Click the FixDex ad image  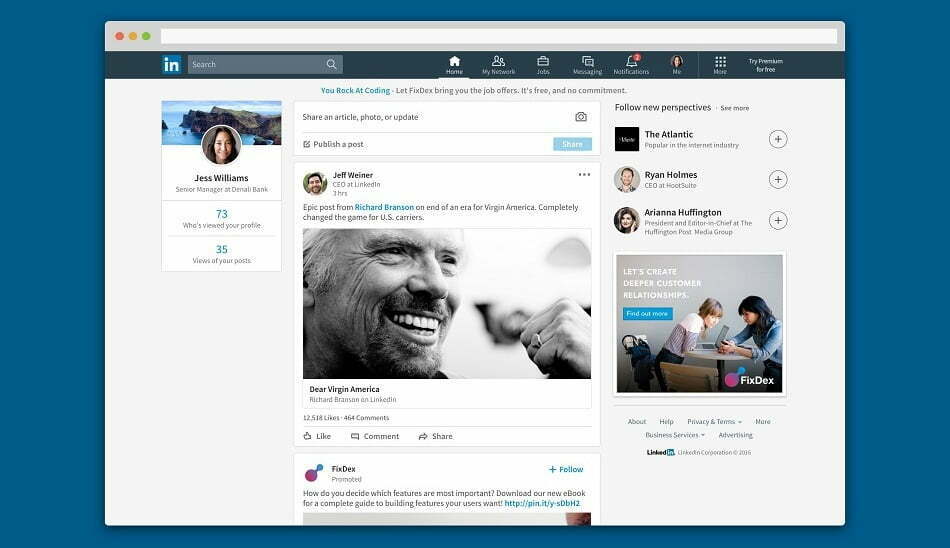(x=700, y=323)
